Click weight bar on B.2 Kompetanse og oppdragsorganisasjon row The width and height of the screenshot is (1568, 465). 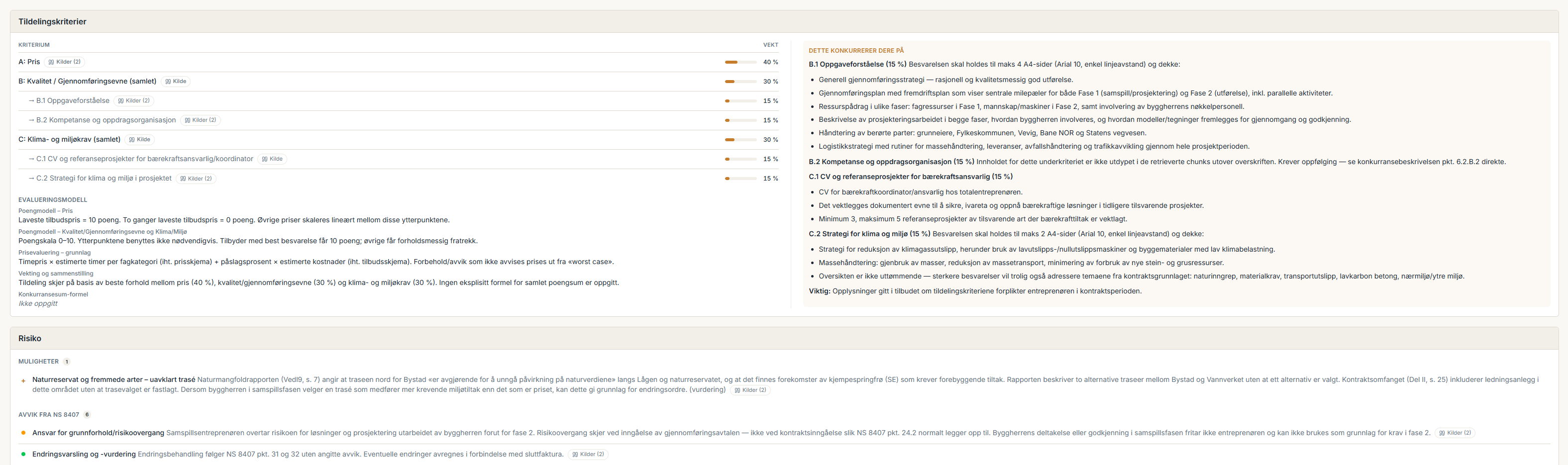(740, 120)
